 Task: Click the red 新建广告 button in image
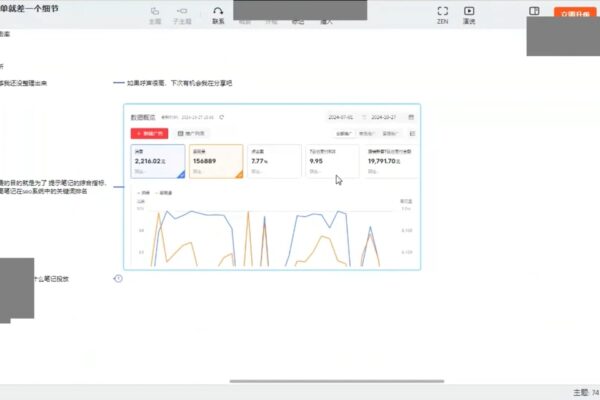coord(150,133)
